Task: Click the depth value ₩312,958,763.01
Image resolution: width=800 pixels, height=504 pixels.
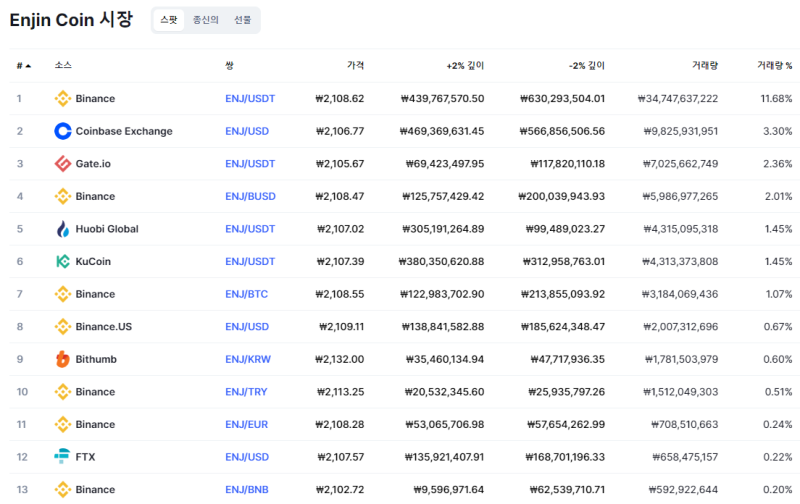Action: tap(564, 262)
